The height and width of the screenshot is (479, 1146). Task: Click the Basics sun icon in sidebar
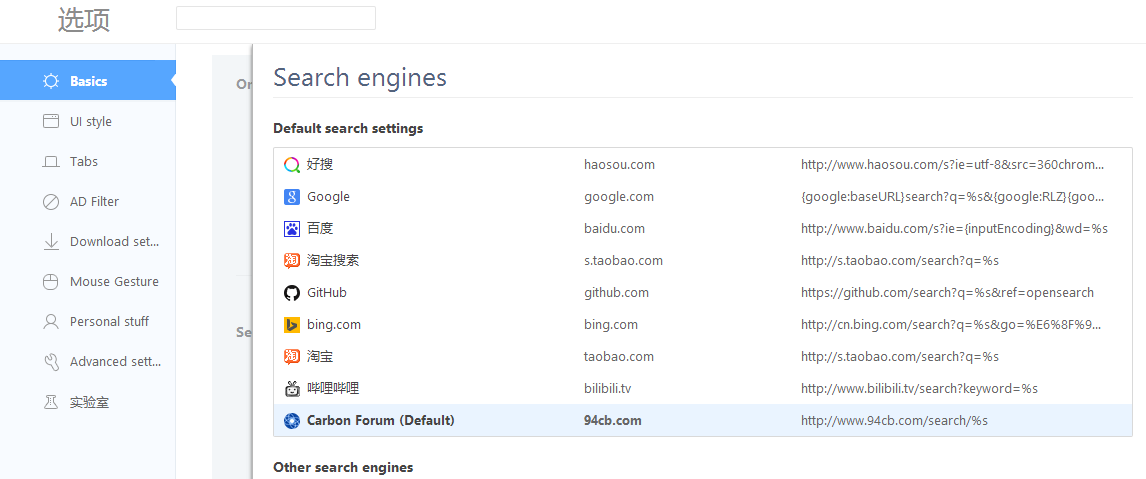(50, 81)
